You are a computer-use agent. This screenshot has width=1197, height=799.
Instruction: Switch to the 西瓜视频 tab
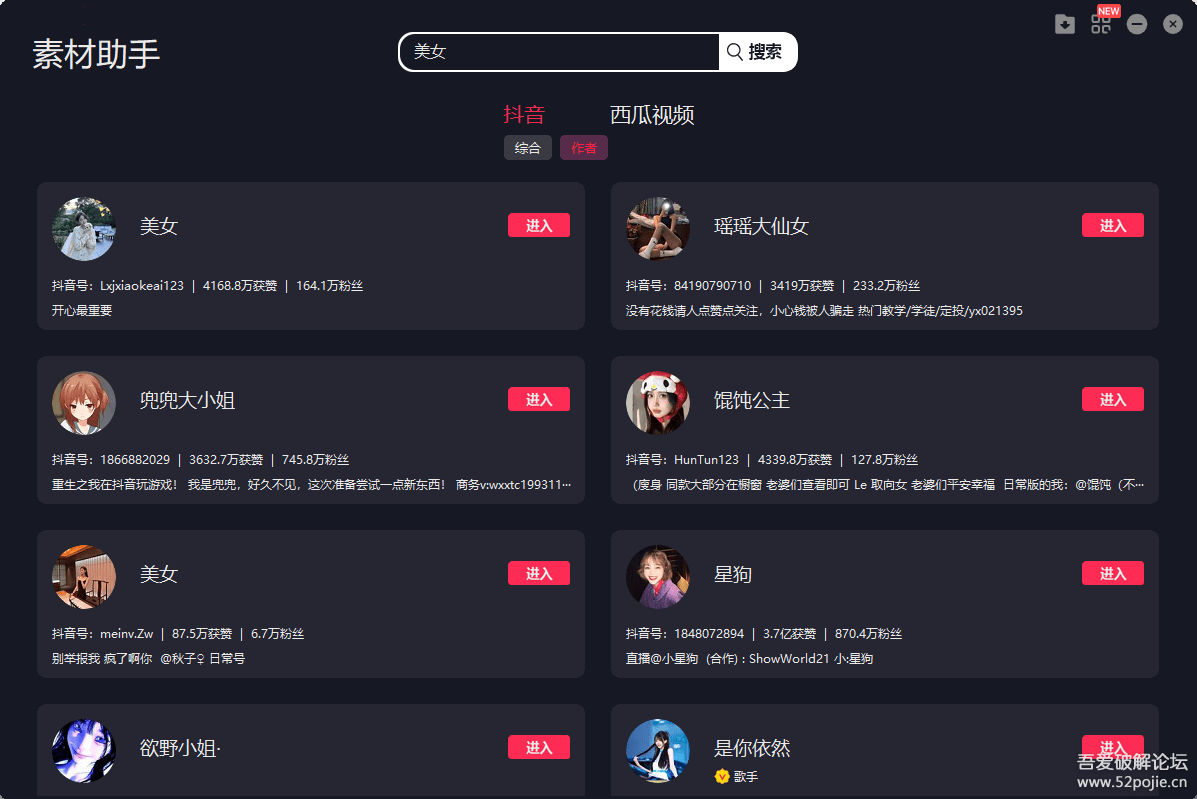pos(652,114)
